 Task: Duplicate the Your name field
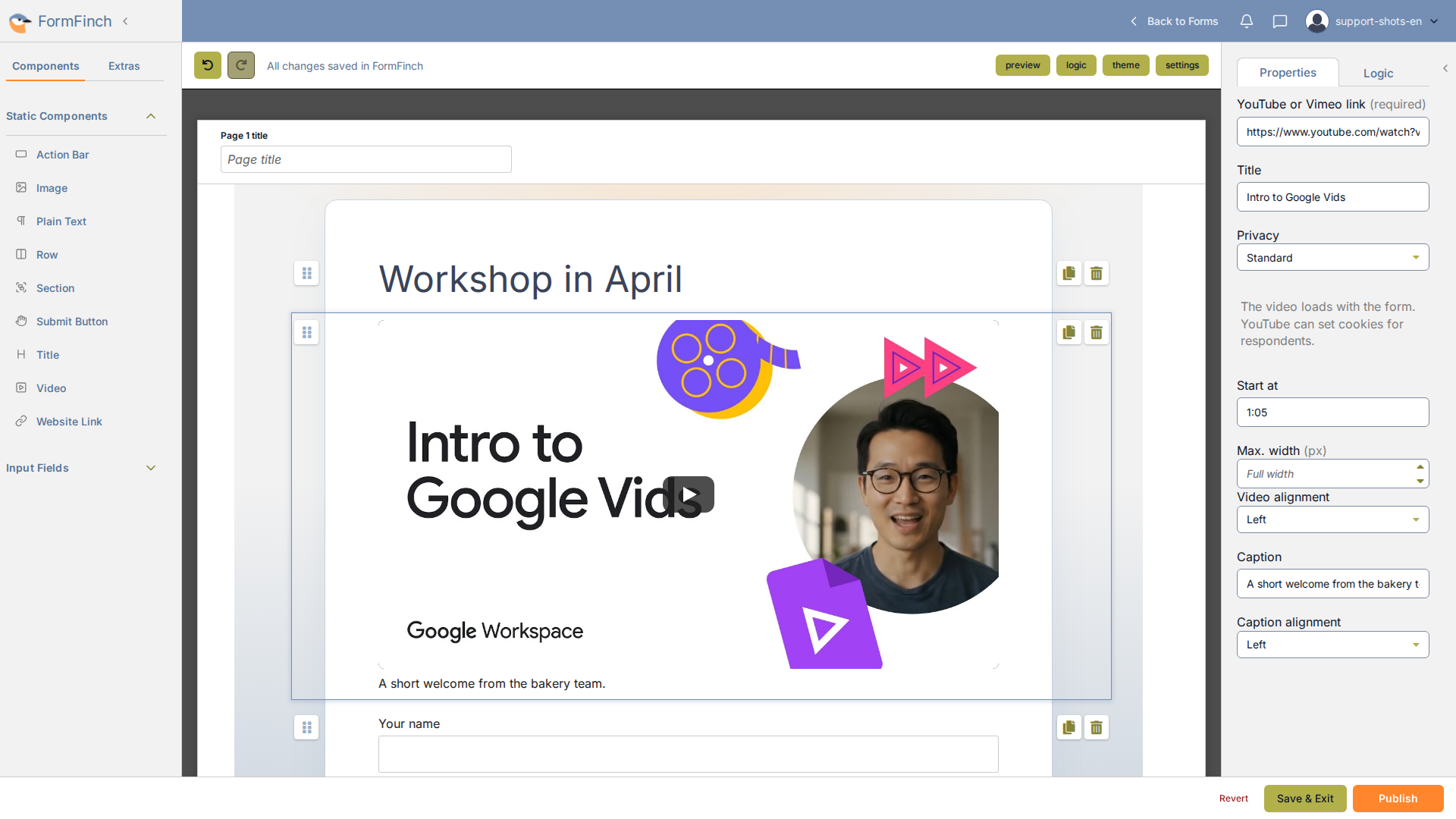pyautogui.click(x=1069, y=727)
